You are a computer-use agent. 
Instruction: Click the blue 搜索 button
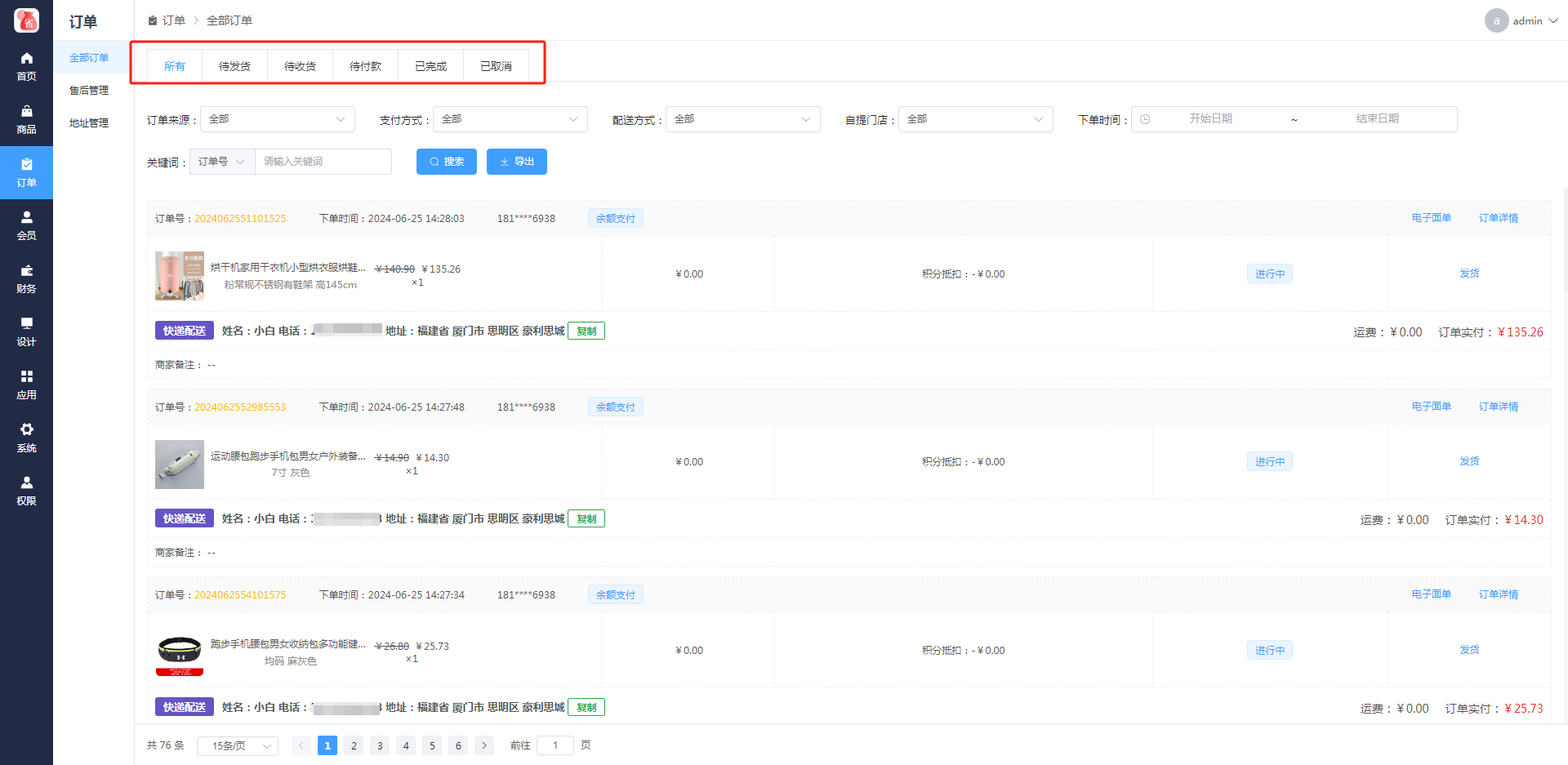[x=447, y=162]
